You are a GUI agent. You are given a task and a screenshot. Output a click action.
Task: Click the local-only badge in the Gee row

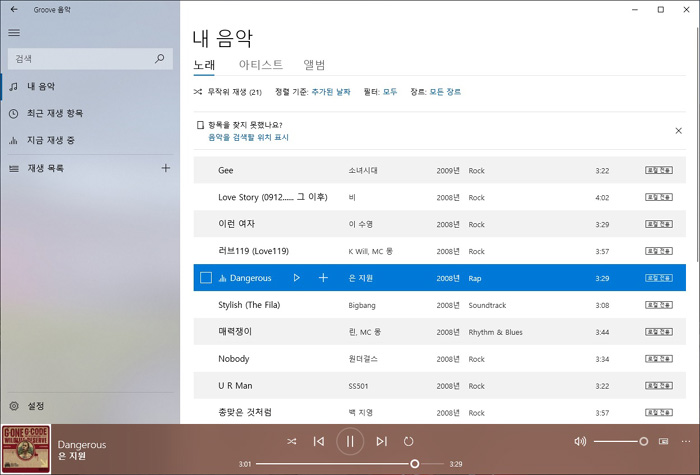[x=659, y=171]
